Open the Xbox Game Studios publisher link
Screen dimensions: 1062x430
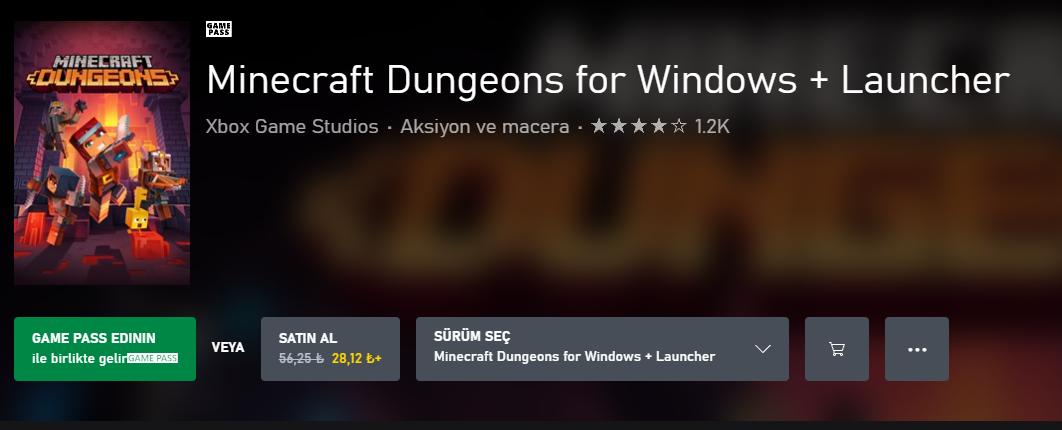point(292,126)
